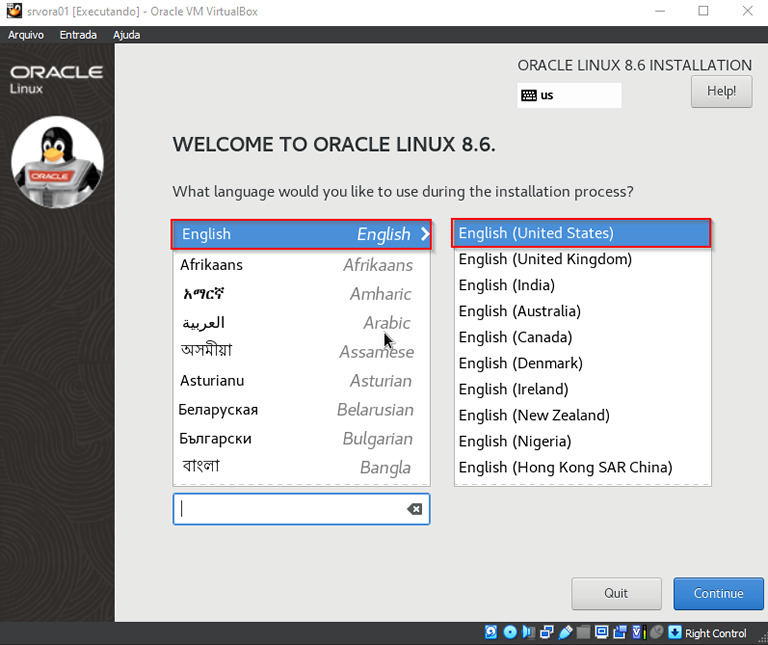Viewport: 768px width, 645px height.
Task: Select Amharic in the language list
Action: click(301, 294)
